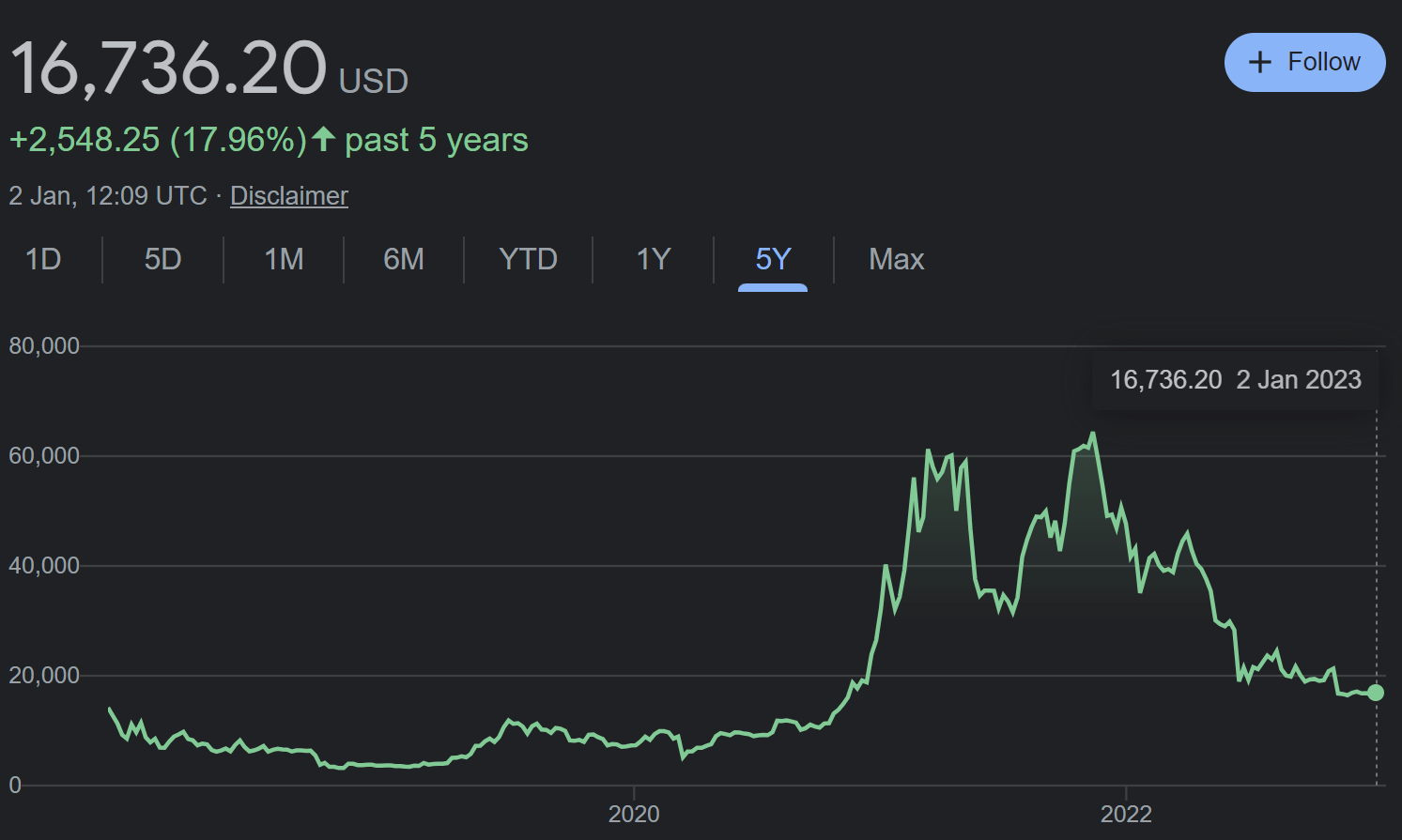
Task: Click the 60,000 y-axis label
Action: (x=44, y=455)
